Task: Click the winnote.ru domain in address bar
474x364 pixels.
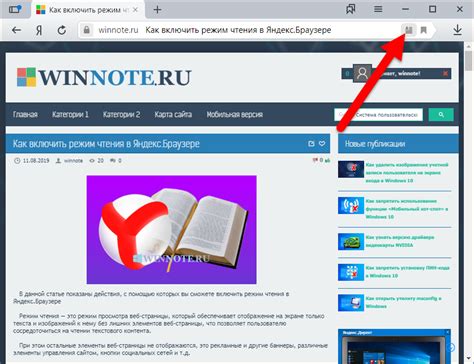Action: coord(118,30)
